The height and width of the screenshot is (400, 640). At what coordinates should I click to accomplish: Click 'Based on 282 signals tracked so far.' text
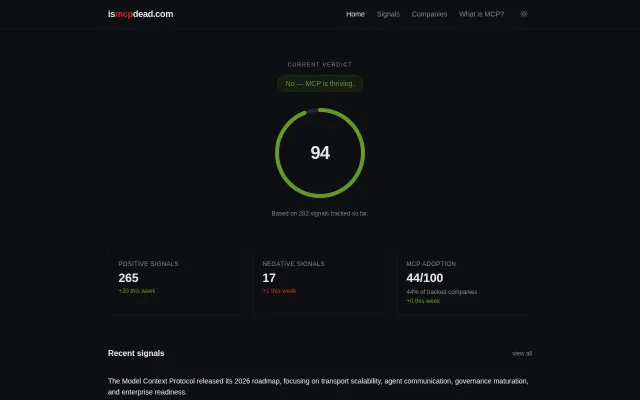(x=320, y=213)
